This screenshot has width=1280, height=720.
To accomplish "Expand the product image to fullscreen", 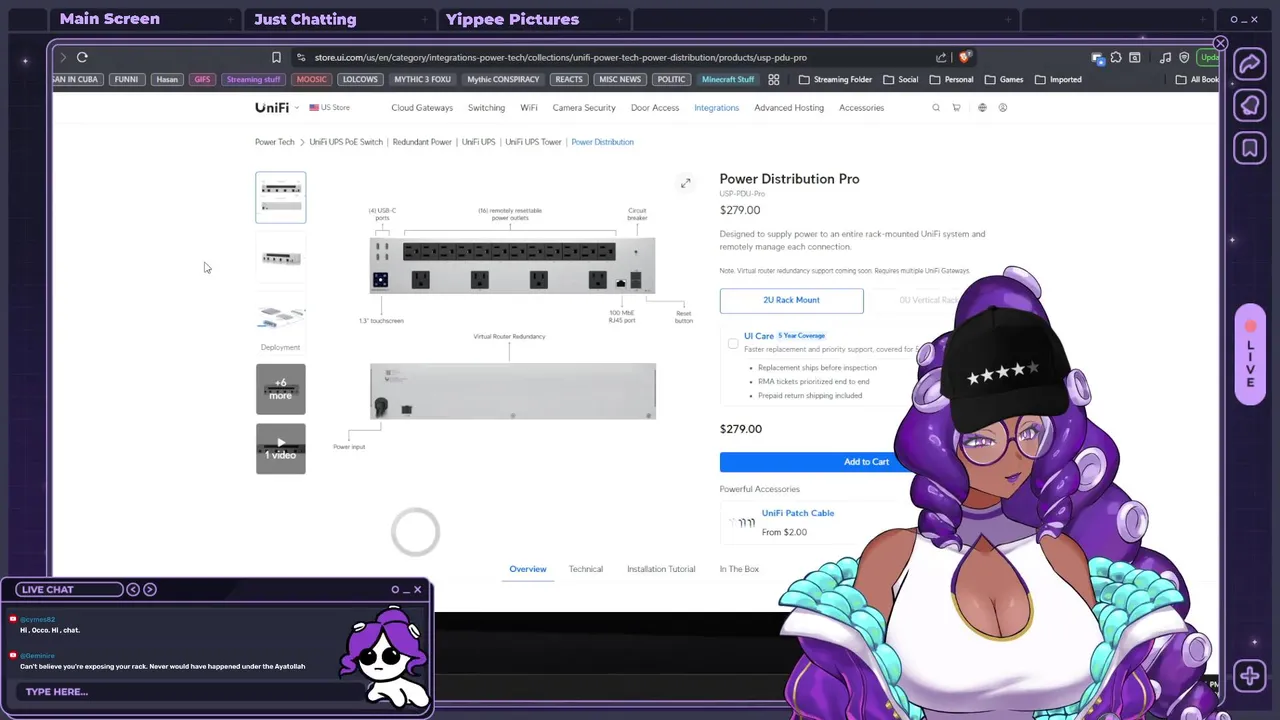I will [685, 183].
